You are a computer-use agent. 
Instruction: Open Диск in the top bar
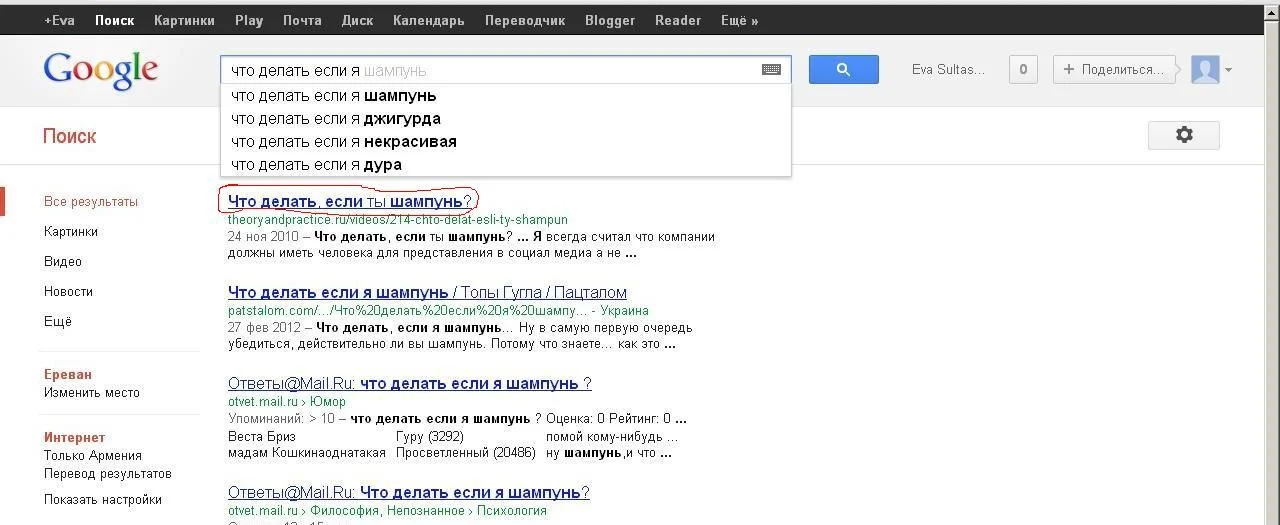[x=357, y=20]
